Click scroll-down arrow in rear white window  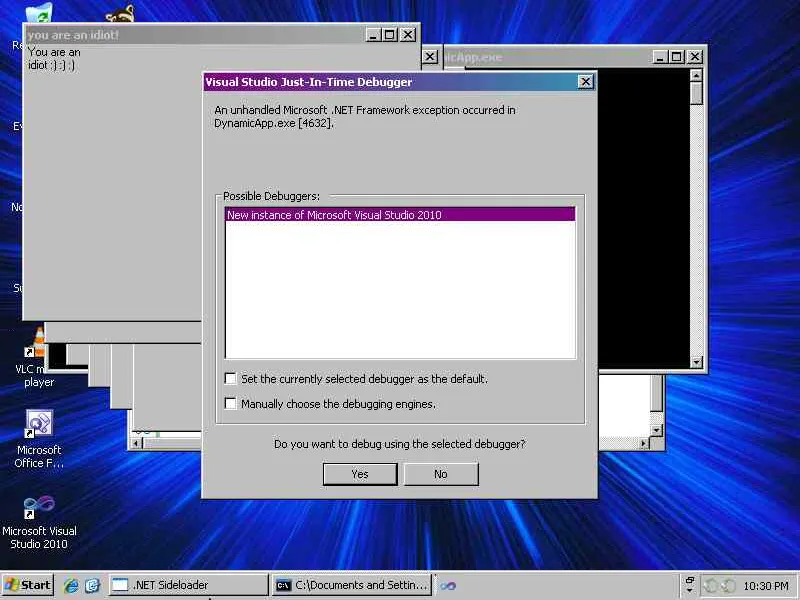tap(656, 431)
